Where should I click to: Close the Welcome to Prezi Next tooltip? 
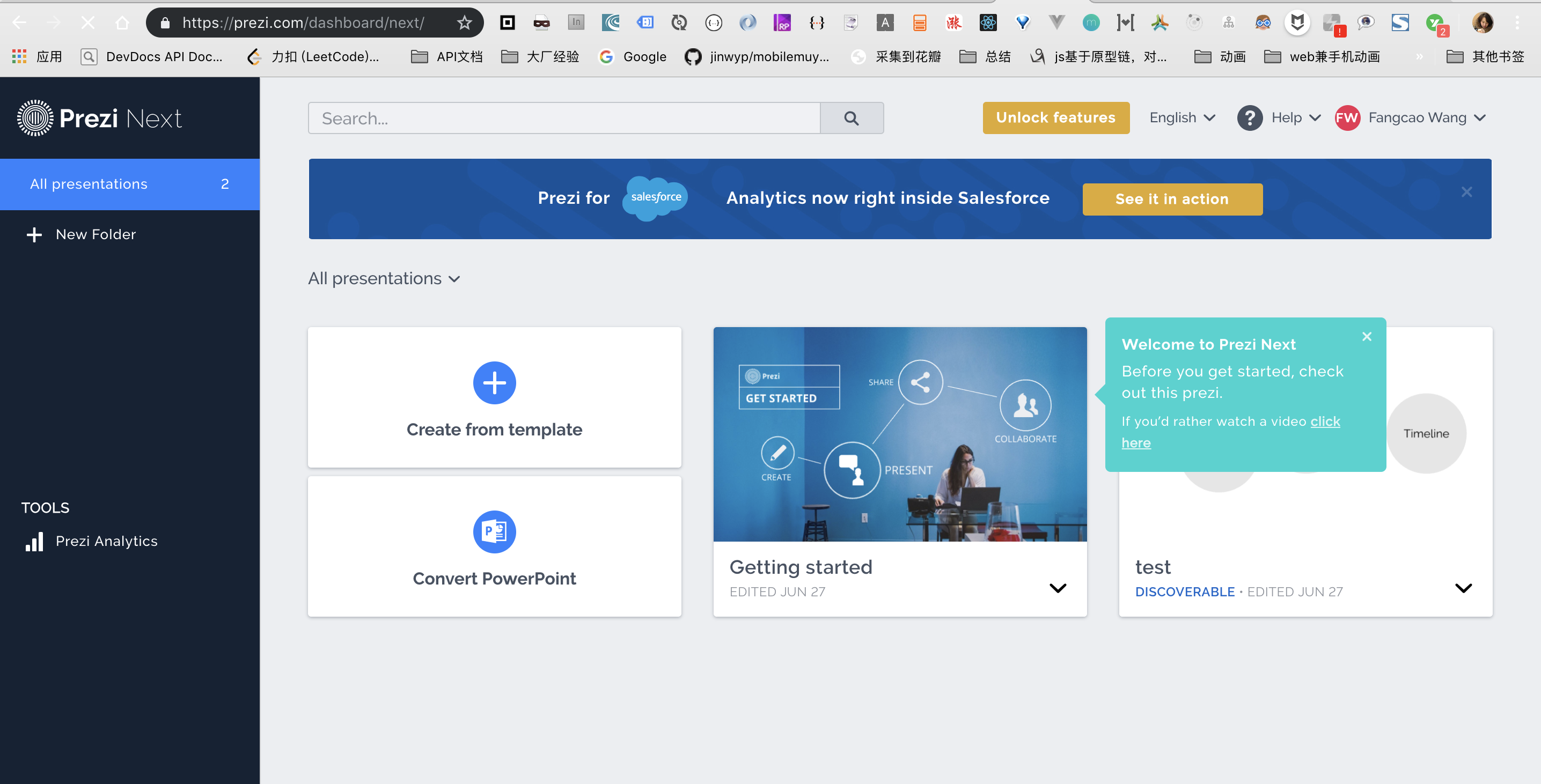[x=1366, y=336]
